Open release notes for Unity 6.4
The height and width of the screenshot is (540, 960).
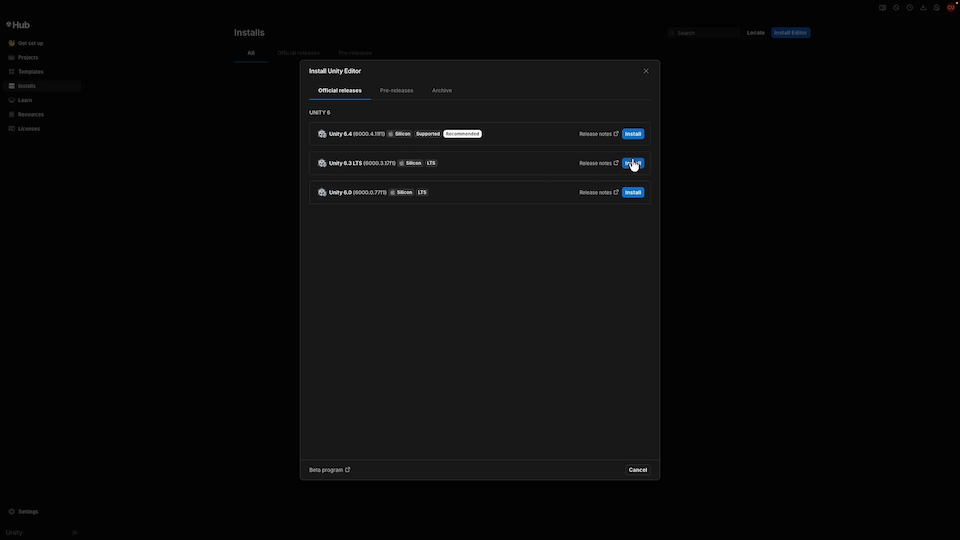(598, 133)
